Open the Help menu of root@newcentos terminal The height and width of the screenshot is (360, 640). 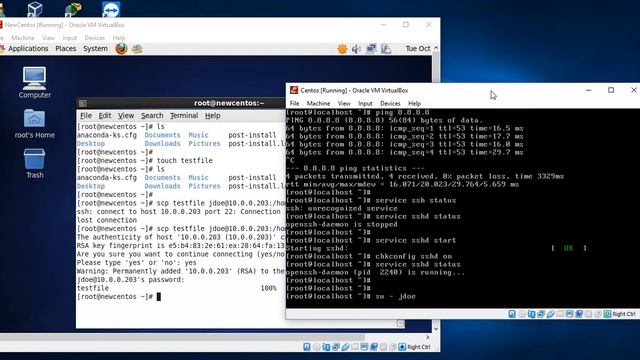[x=212, y=116]
